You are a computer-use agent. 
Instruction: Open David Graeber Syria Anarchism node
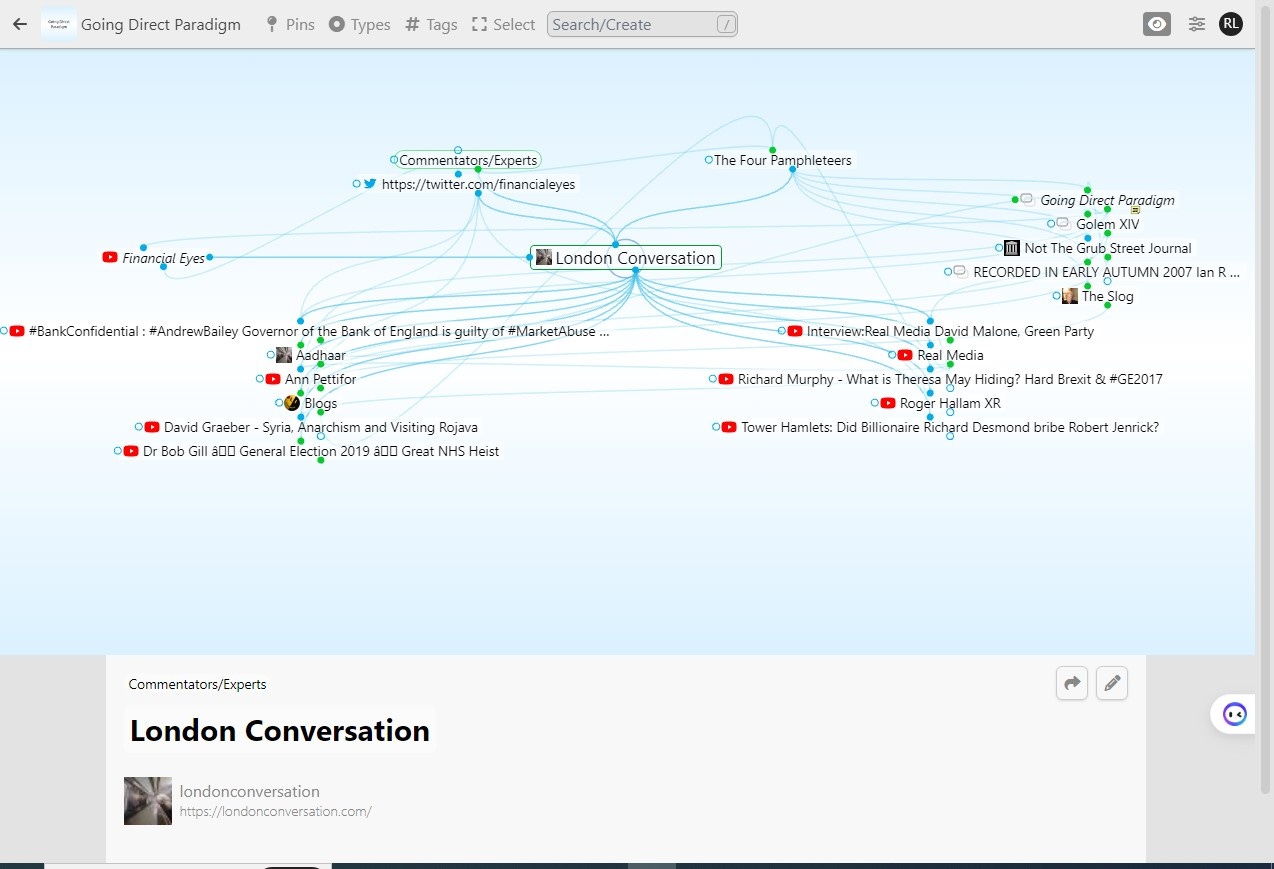(320, 427)
